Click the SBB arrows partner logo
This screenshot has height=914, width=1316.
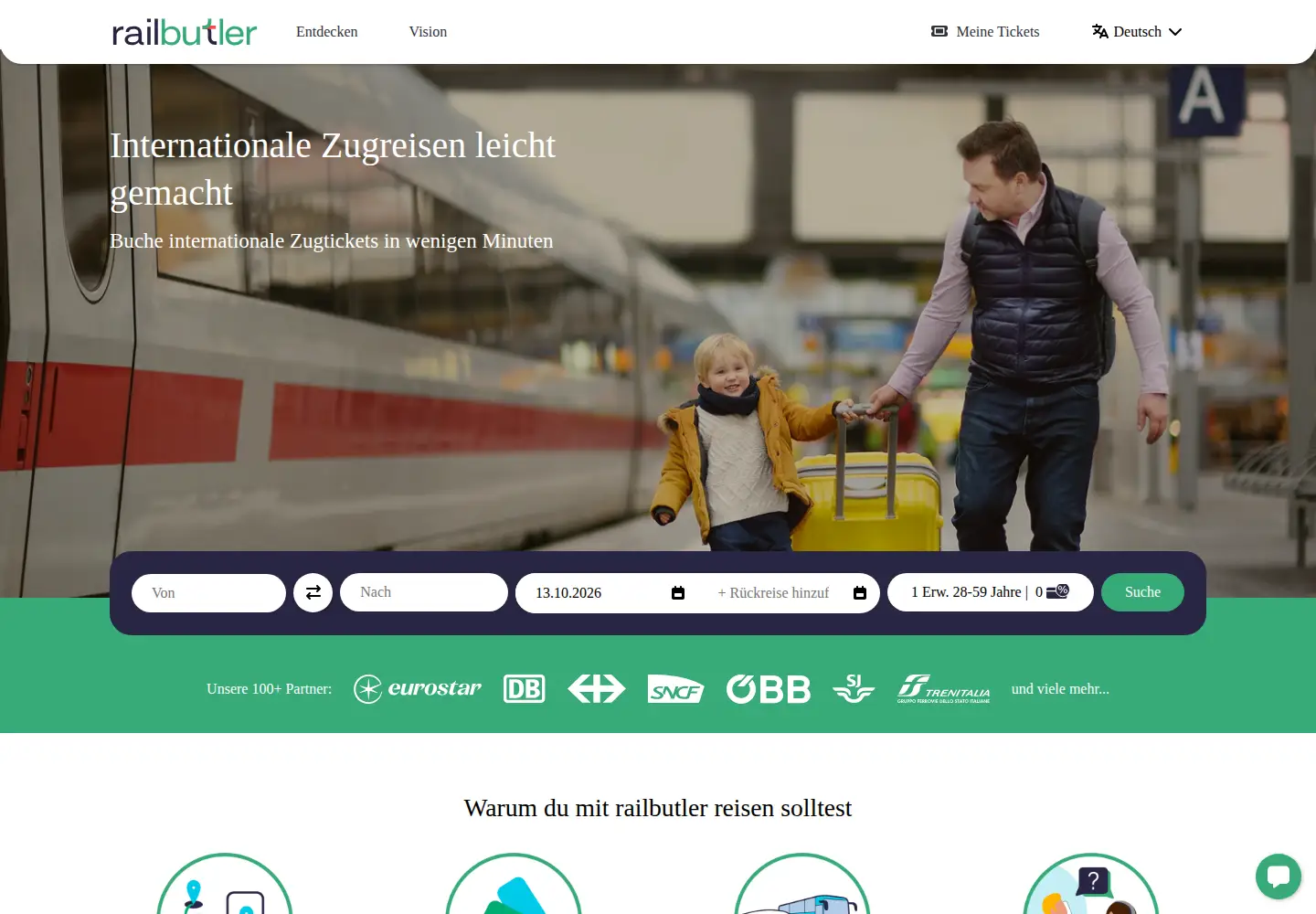[597, 689]
